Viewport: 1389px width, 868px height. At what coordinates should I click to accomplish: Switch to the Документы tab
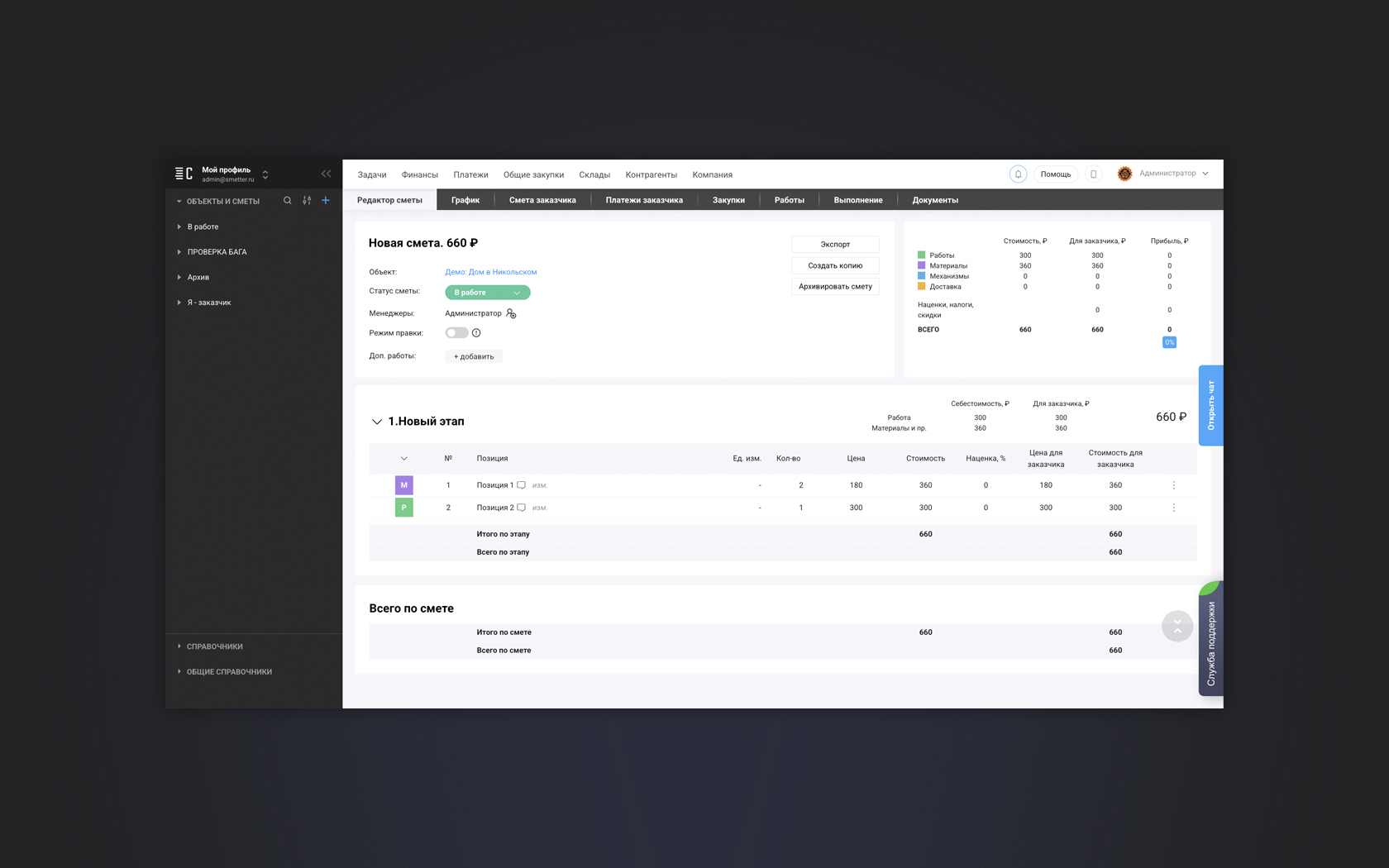(x=935, y=200)
